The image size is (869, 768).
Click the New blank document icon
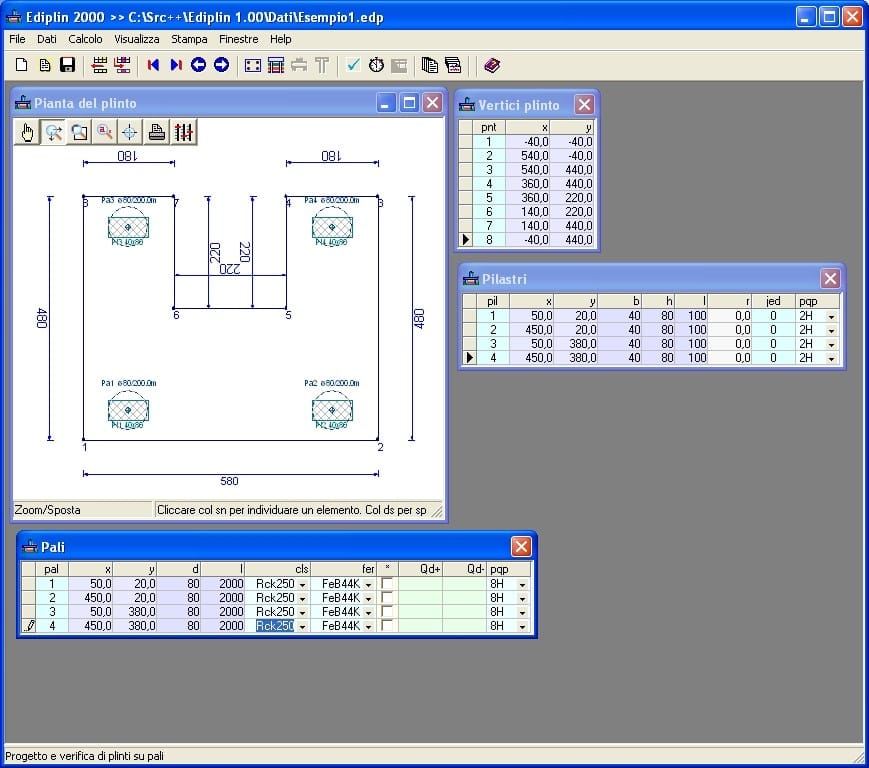pos(21,65)
